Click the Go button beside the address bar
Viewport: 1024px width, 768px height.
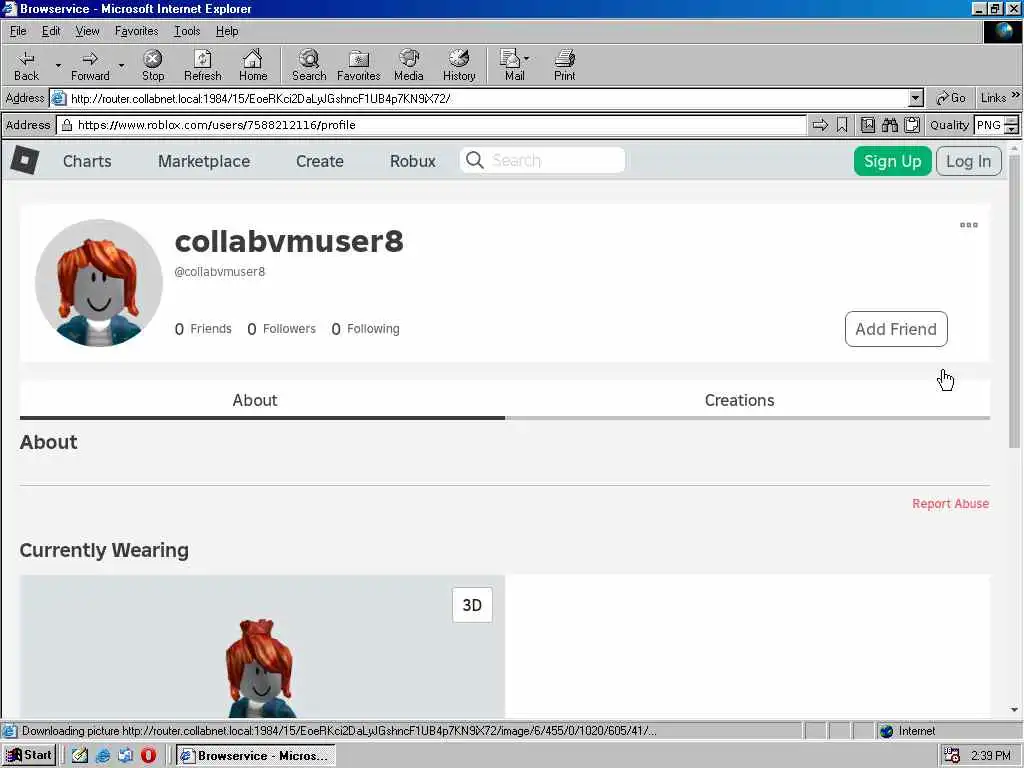(950, 98)
